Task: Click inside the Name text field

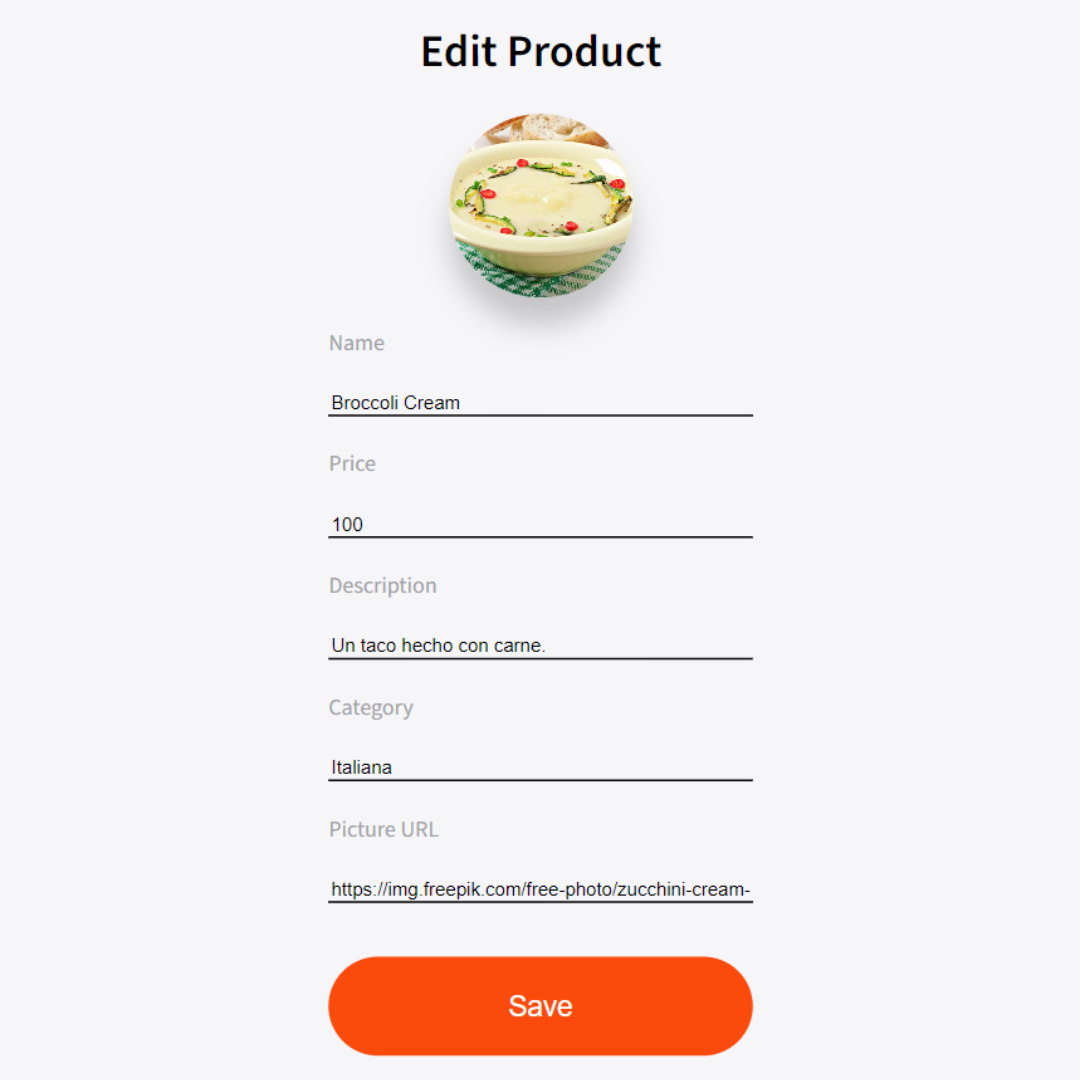Action: click(540, 402)
